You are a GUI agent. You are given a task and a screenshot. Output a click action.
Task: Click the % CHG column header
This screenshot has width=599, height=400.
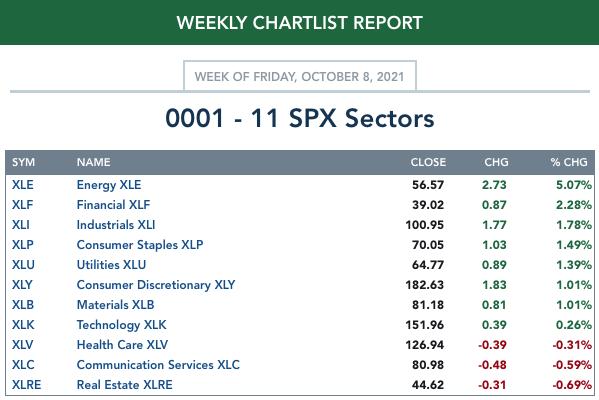(569, 162)
